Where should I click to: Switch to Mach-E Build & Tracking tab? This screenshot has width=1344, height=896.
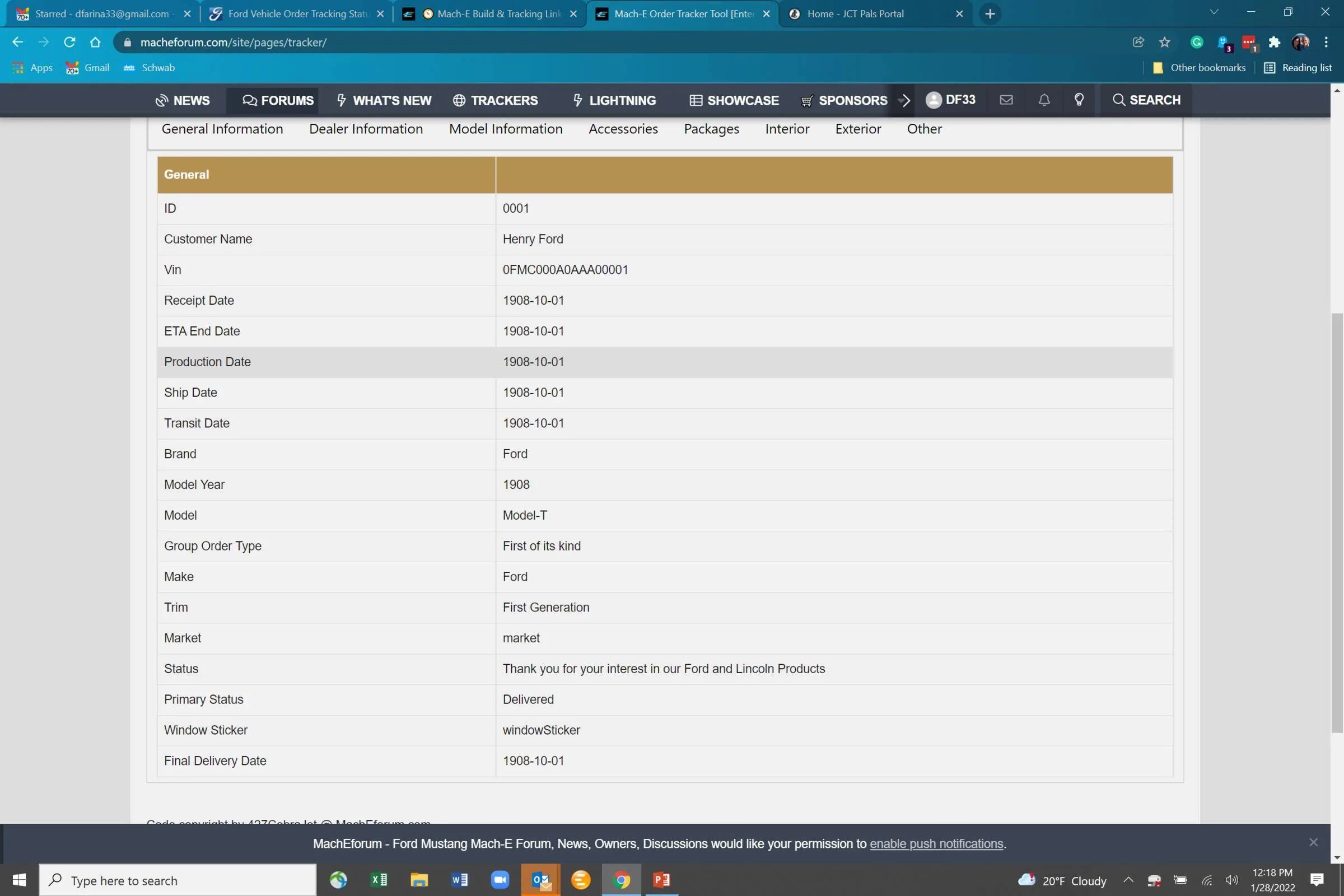[489, 13]
